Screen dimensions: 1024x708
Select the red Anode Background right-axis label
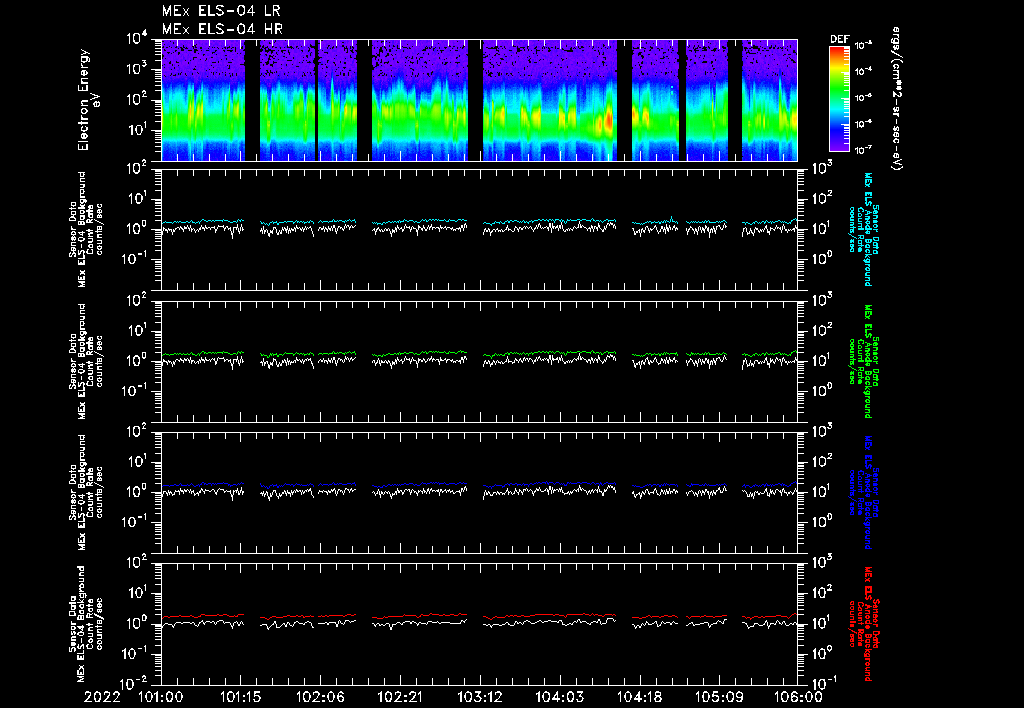(863, 624)
